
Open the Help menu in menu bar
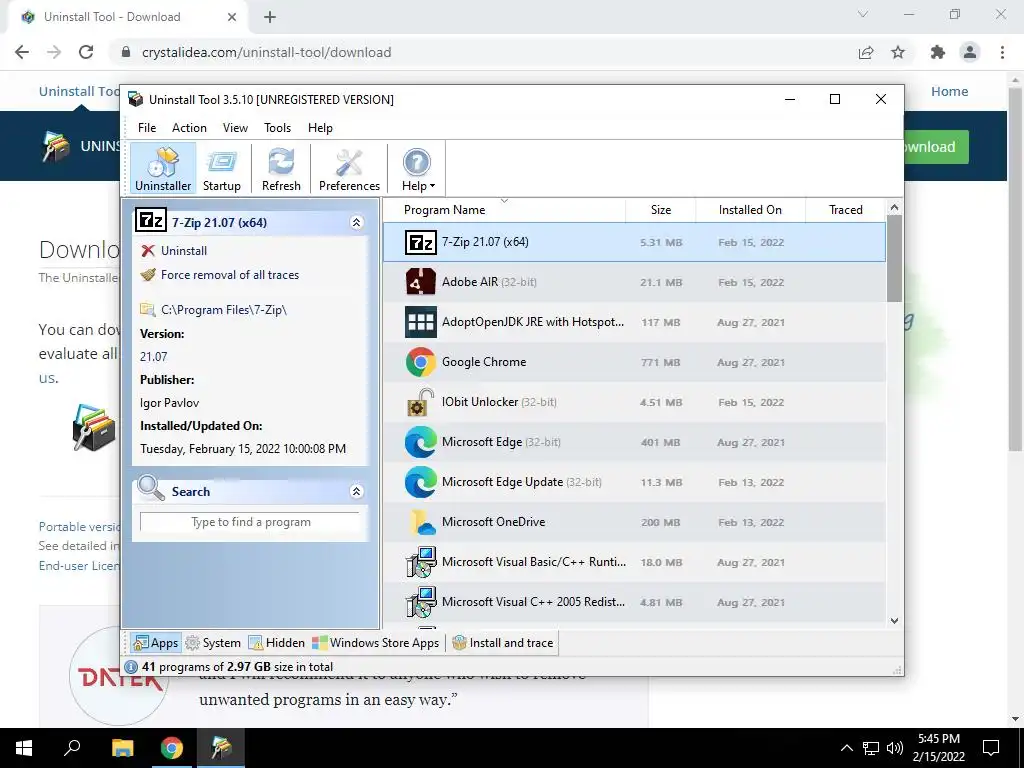[x=320, y=128]
